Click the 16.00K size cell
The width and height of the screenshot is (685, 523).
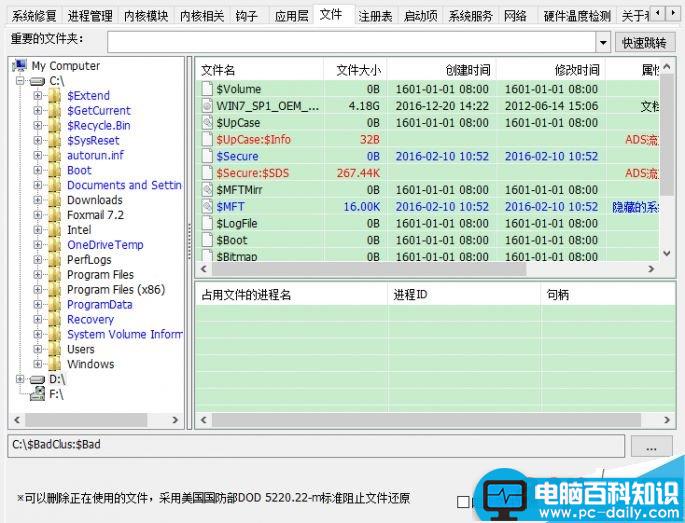361,207
